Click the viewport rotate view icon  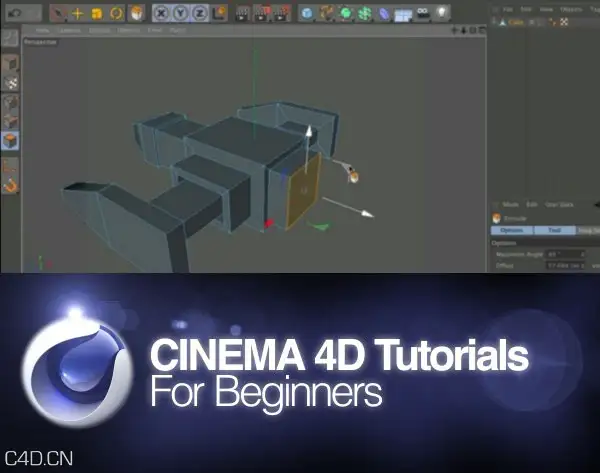[473, 30]
